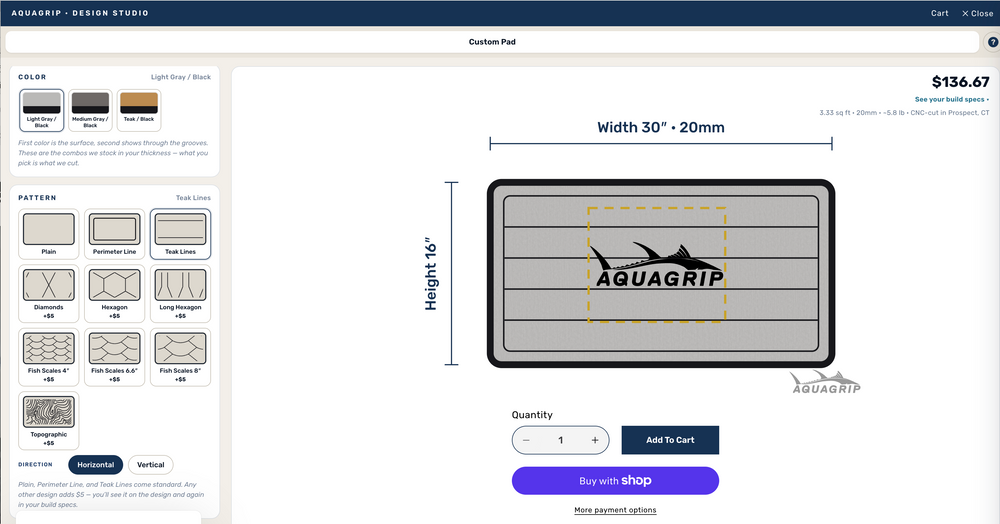Viewport: 1000px width, 524px height.
Task: Decrease quantity with minus button
Action: pos(526,440)
